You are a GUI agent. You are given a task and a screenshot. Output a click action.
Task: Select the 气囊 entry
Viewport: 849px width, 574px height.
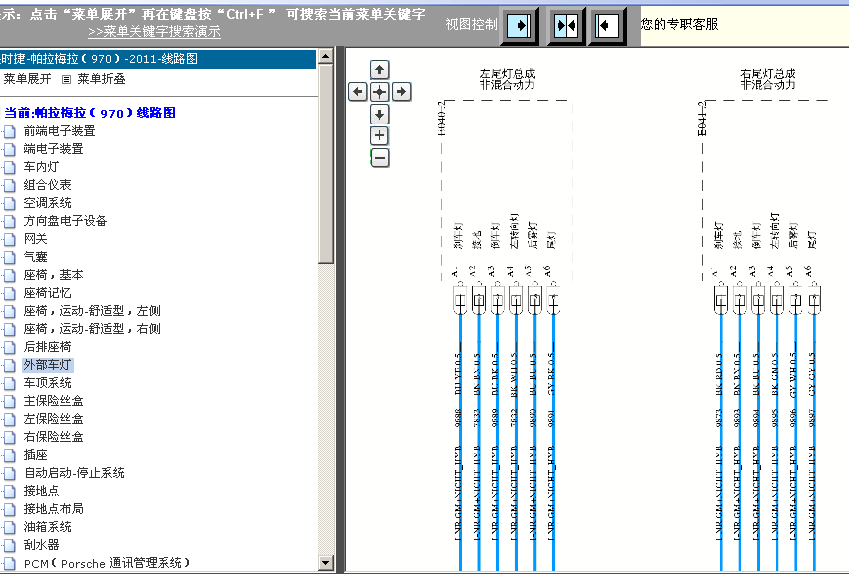[x=35, y=257]
